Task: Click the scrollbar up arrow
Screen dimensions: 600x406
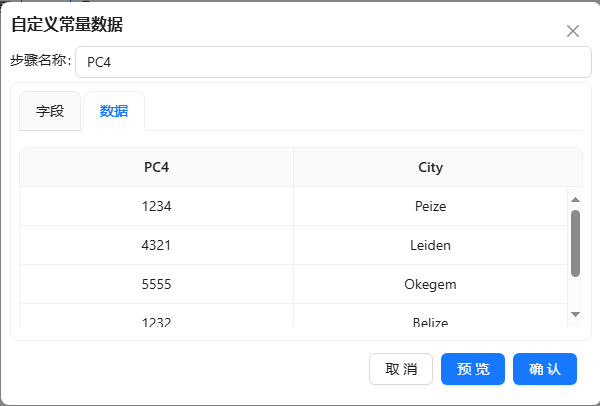Action: pos(575,198)
